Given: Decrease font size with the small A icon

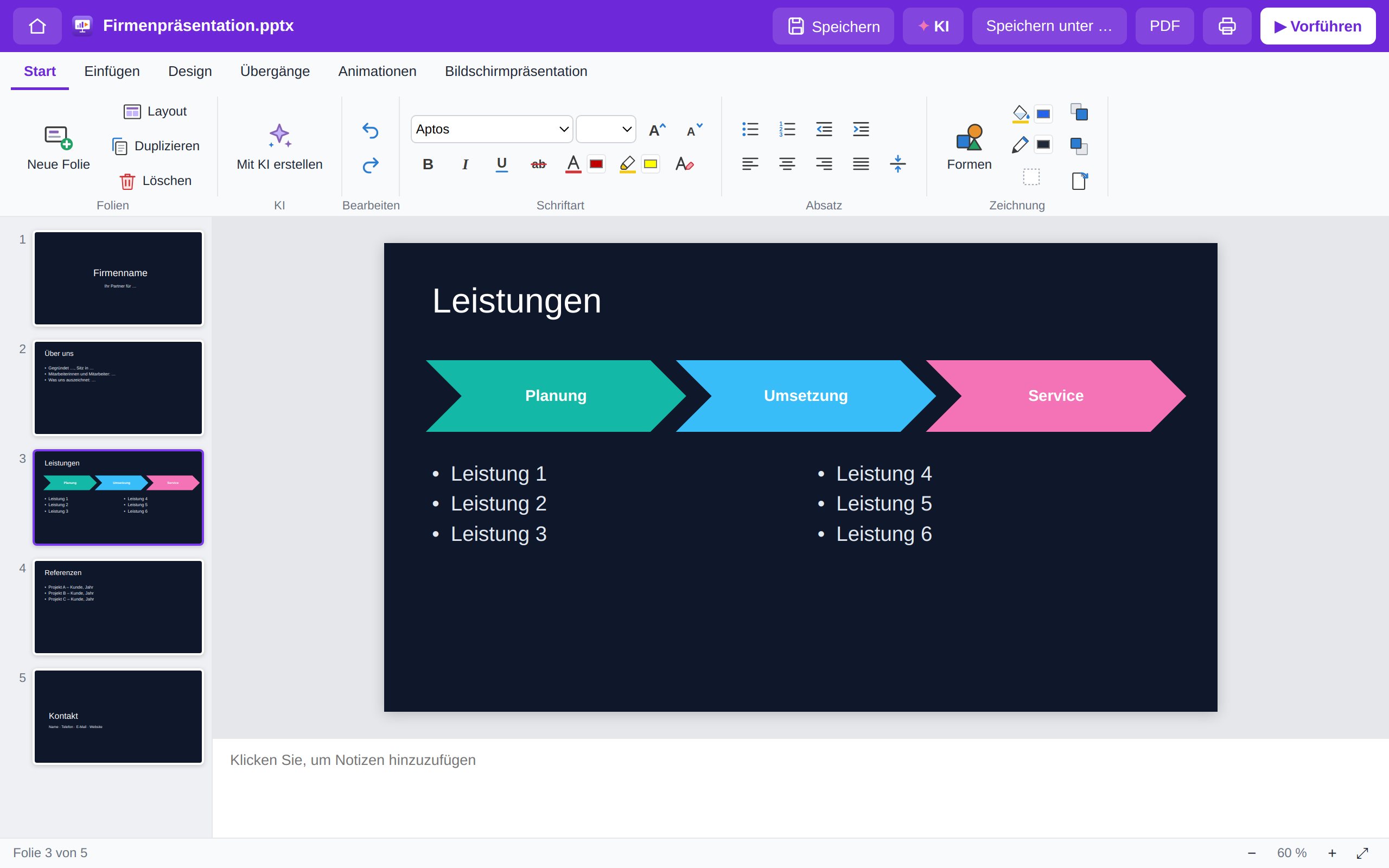Looking at the screenshot, I should 694,130.
